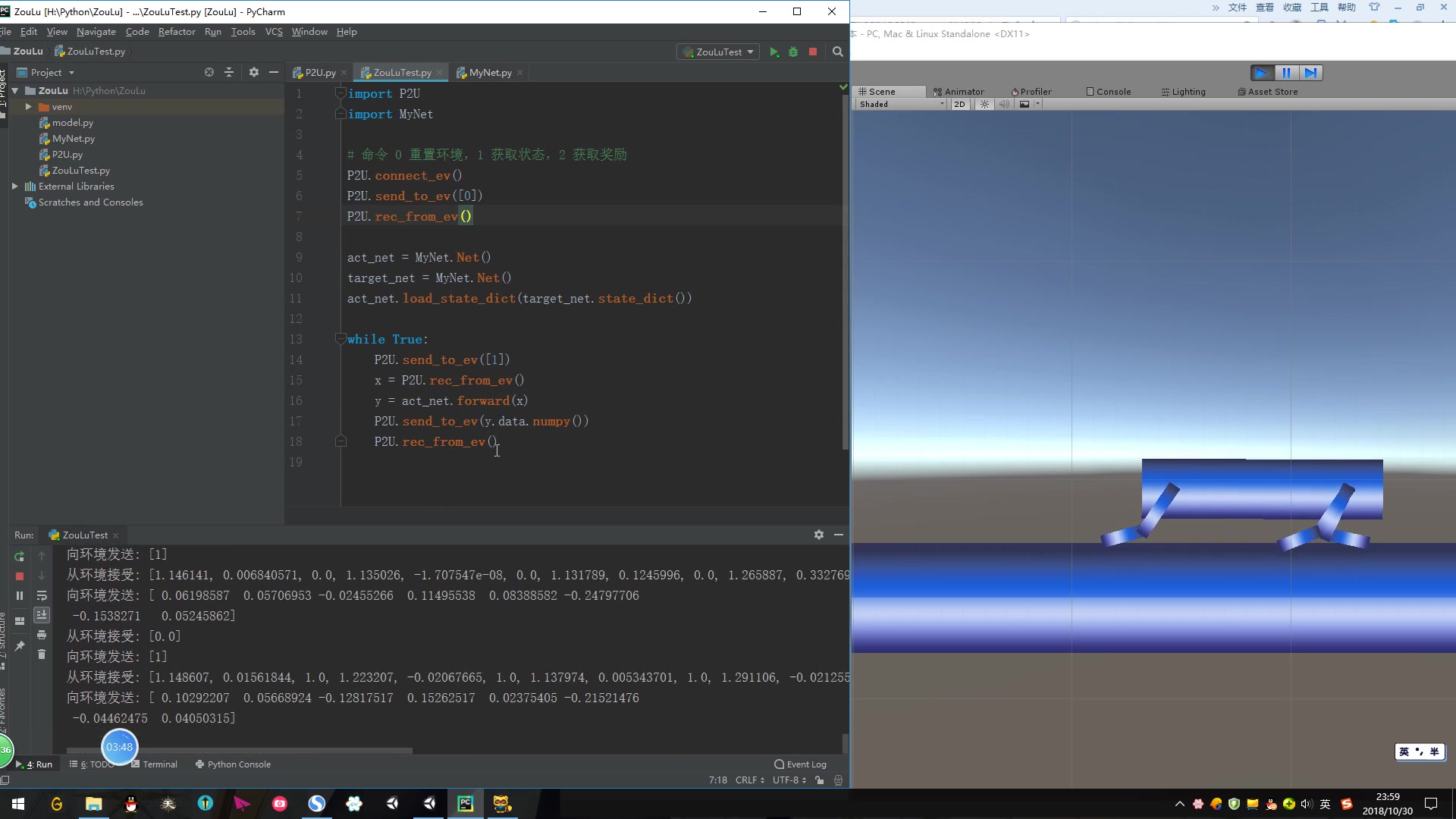1456x819 pixels.
Task: Click the green Debug bug icon
Action: [x=793, y=52]
